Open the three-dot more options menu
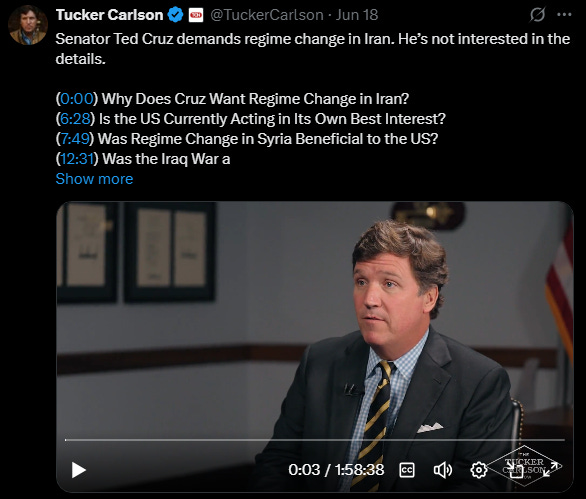The width and height of the screenshot is (586, 499). point(564,15)
